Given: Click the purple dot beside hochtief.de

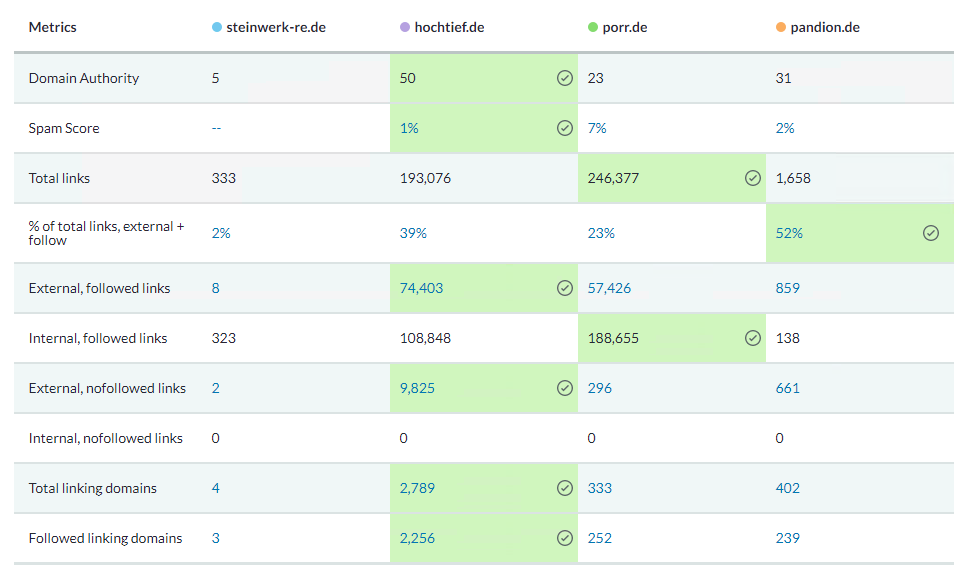Looking at the screenshot, I should [x=405, y=27].
